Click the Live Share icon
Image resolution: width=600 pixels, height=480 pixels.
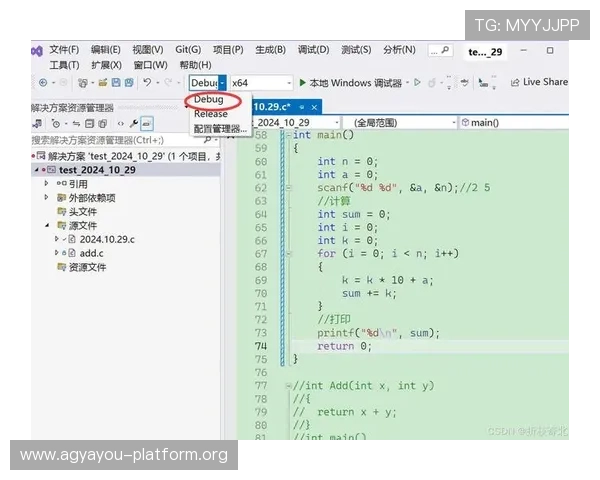tap(516, 82)
